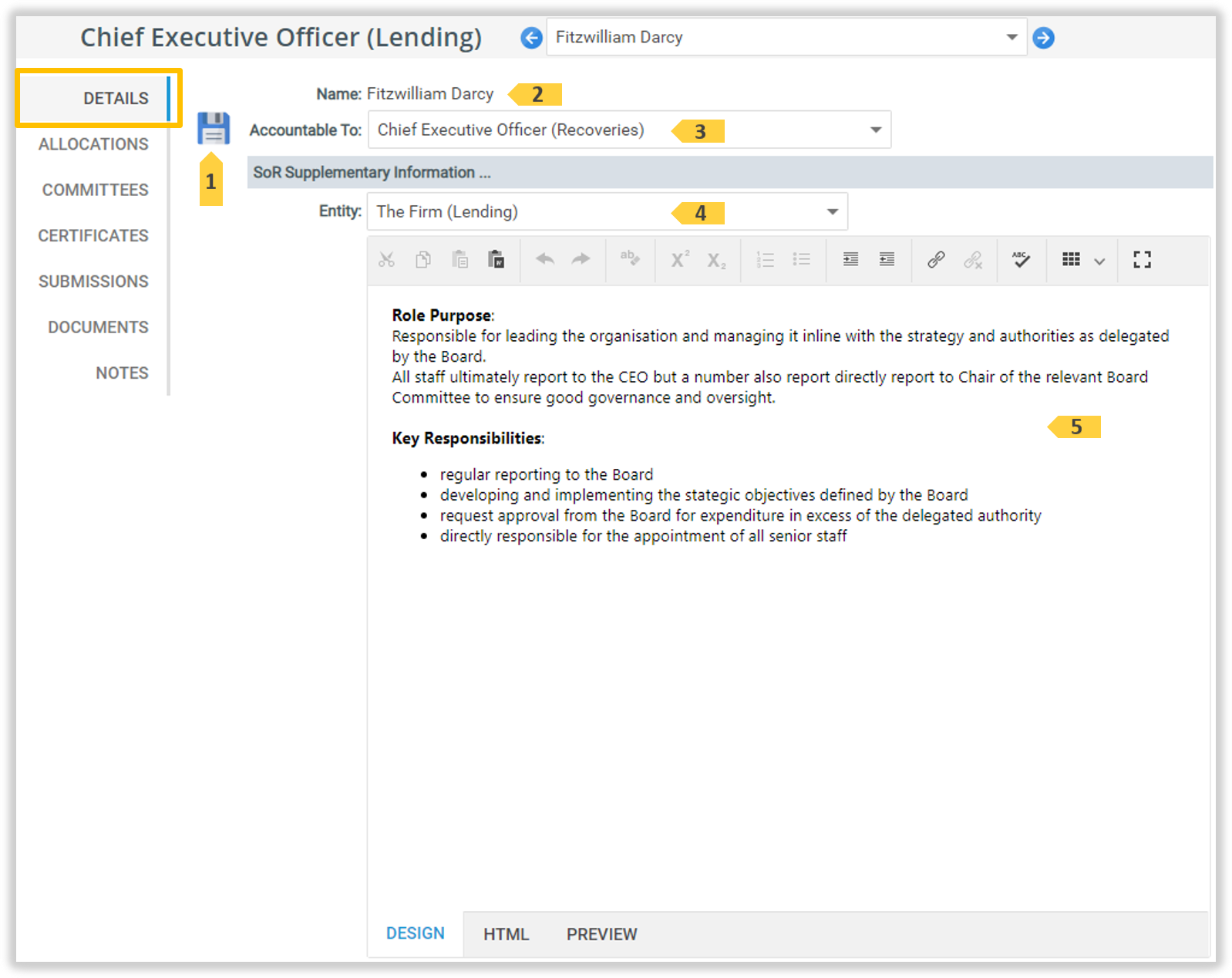Click the paste from Word icon

click(x=497, y=260)
